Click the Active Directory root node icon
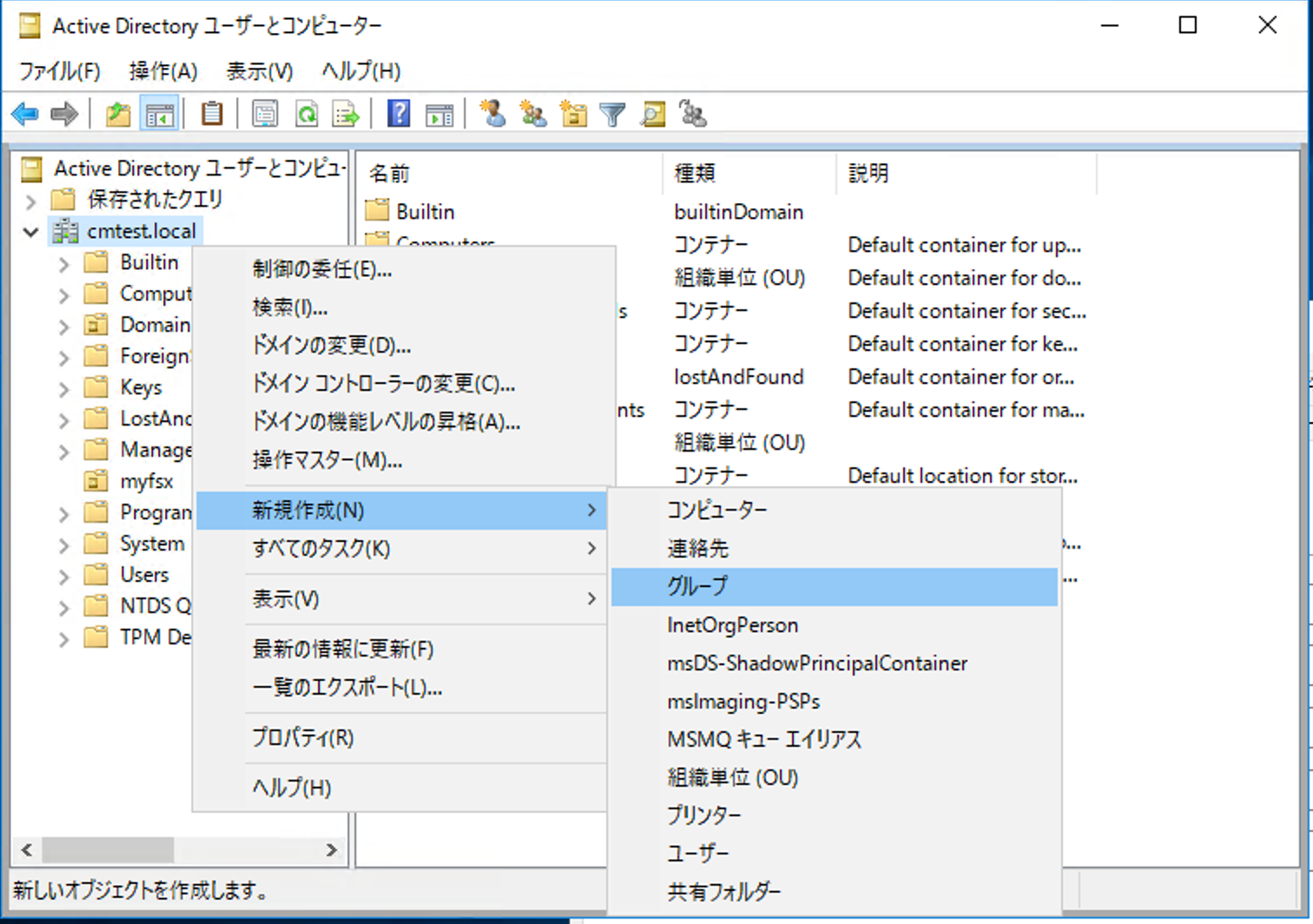This screenshot has height=924, width=1313. (31, 168)
